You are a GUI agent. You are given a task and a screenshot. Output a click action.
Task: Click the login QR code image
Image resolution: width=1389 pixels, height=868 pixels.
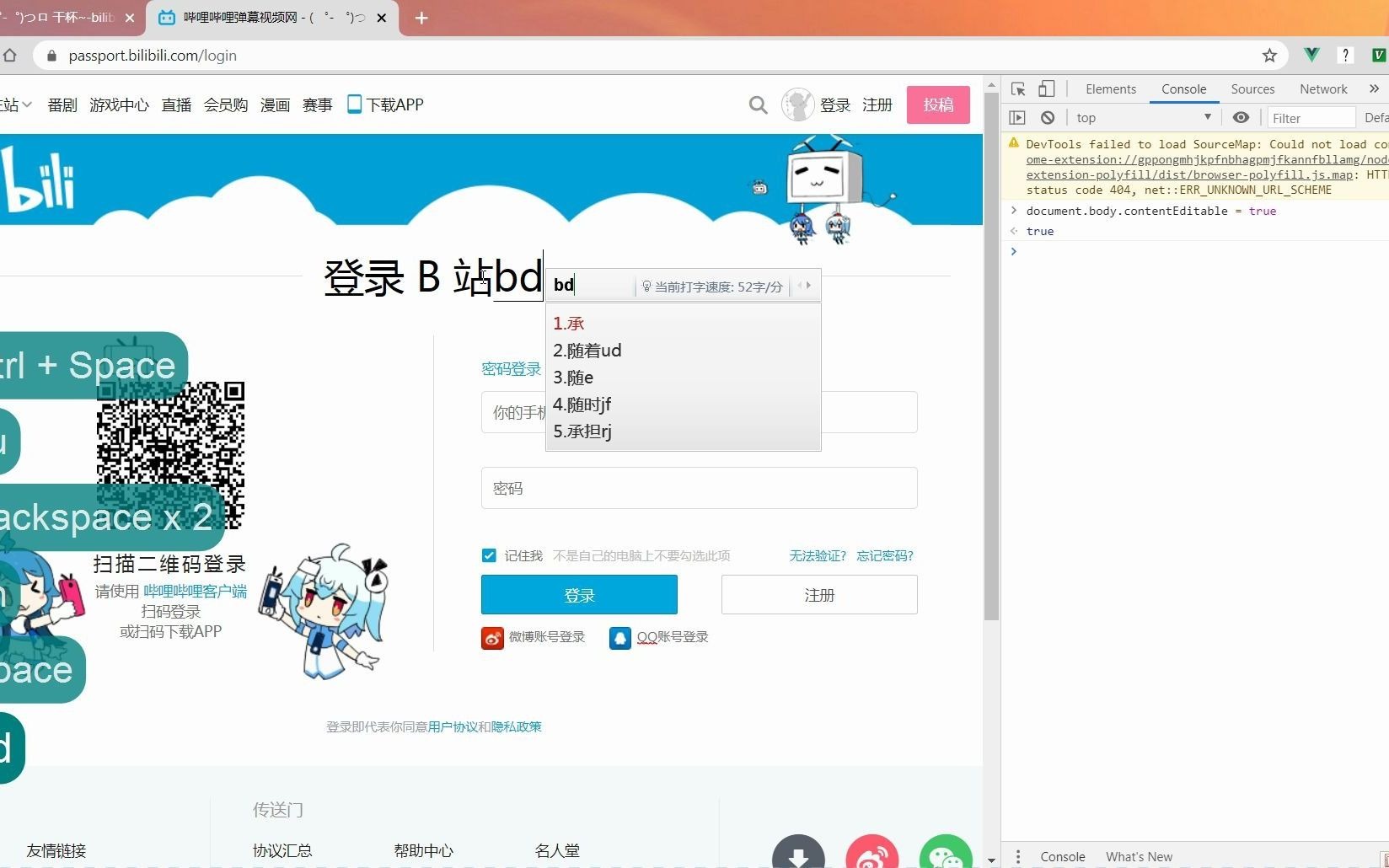(x=171, y=456)
